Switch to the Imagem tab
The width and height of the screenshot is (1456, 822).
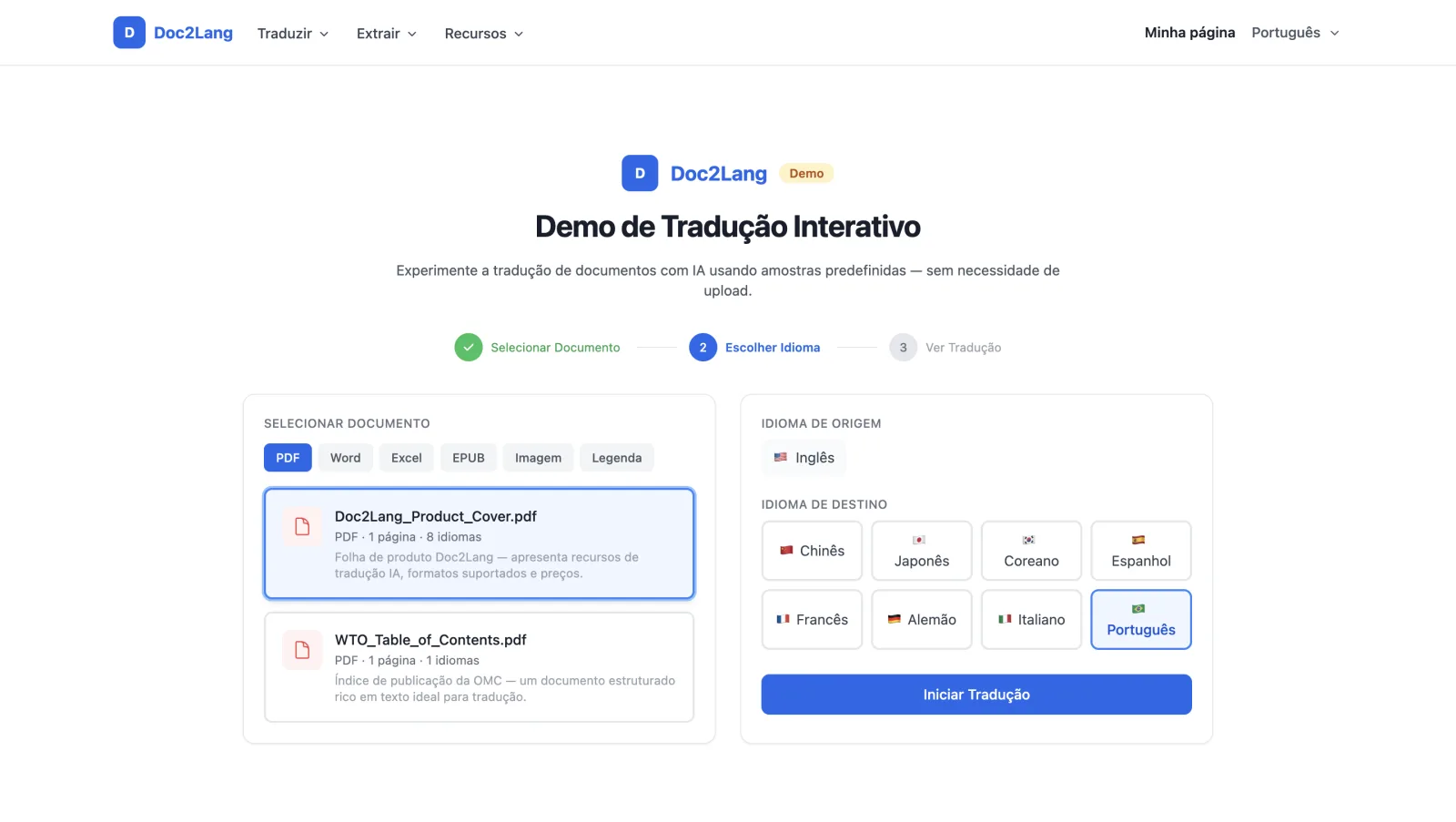tap(538, 458)
